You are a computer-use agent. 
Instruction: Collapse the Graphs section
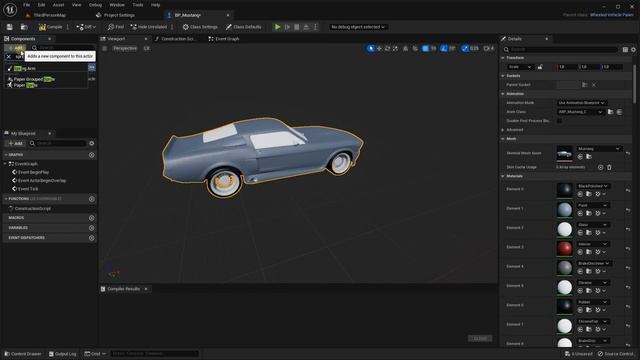coord(6,155)
